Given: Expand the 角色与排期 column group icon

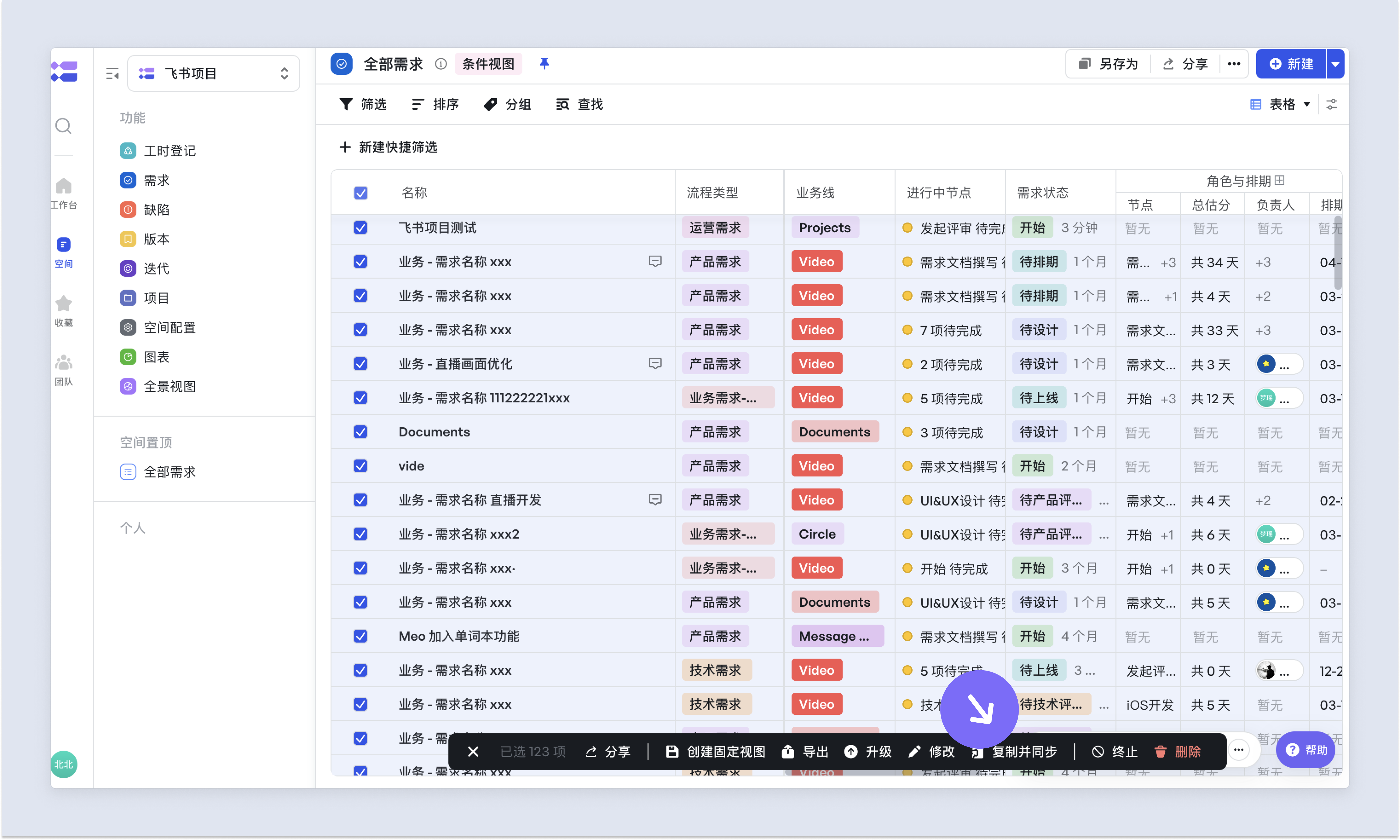Looking at the screenshot, I should [x=1279, y=181].
